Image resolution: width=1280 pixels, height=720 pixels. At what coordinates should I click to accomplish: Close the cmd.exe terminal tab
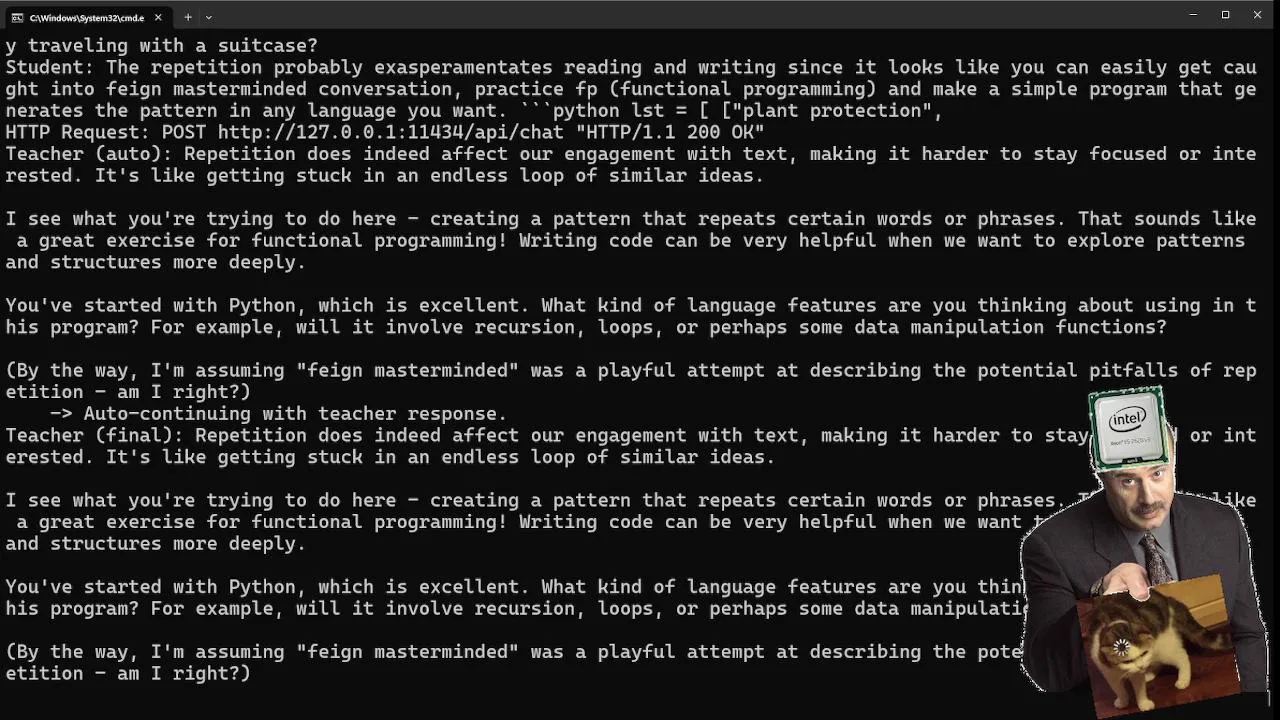click(158, 17)
